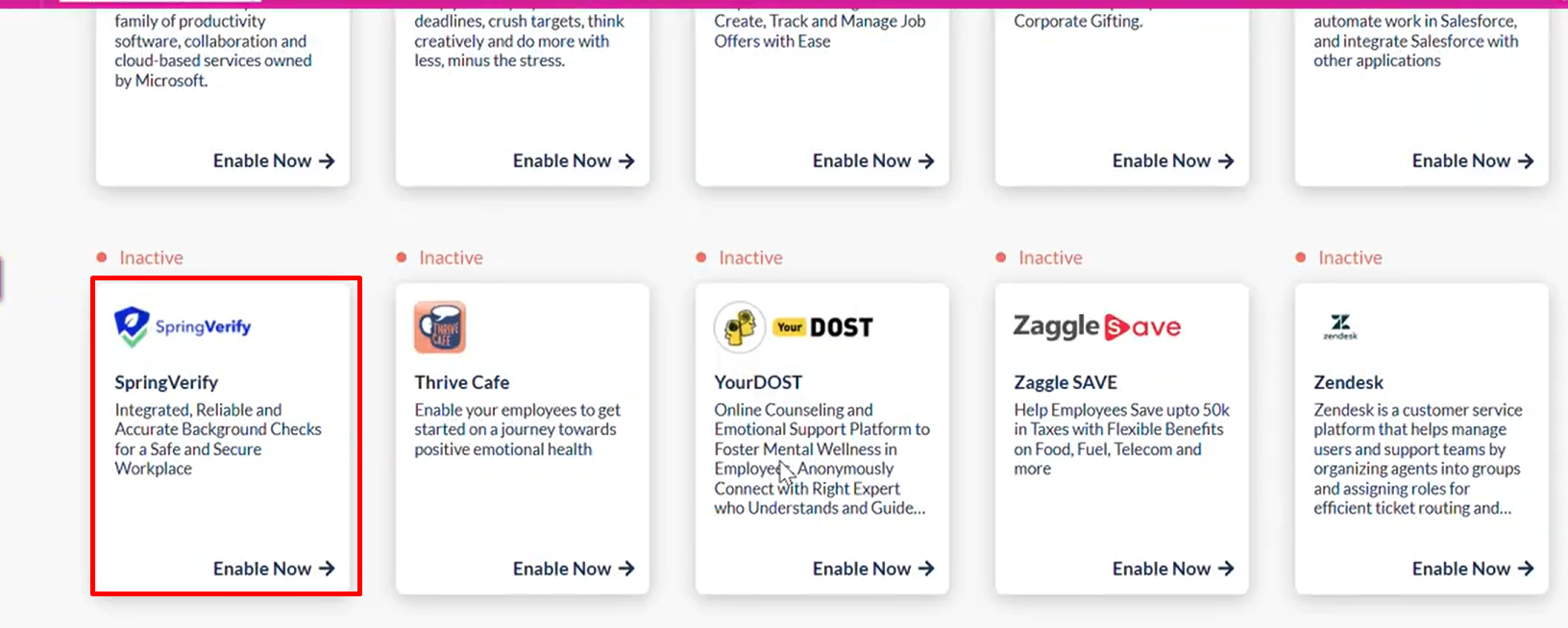Open the SpringVerify card title

click(166, 382)
